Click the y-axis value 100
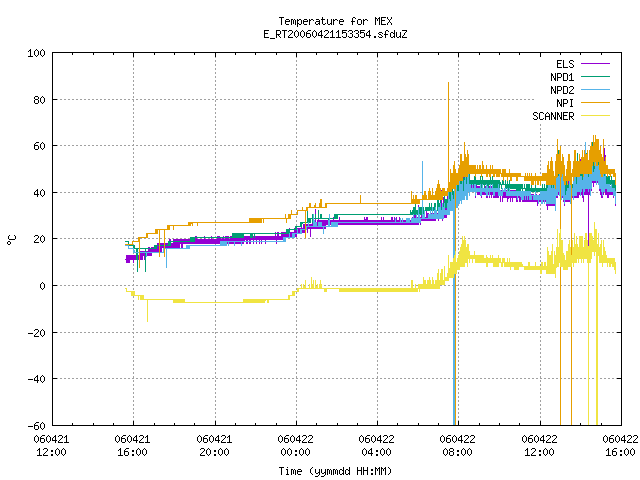640x480 pixels. click(x=36, y=53)
